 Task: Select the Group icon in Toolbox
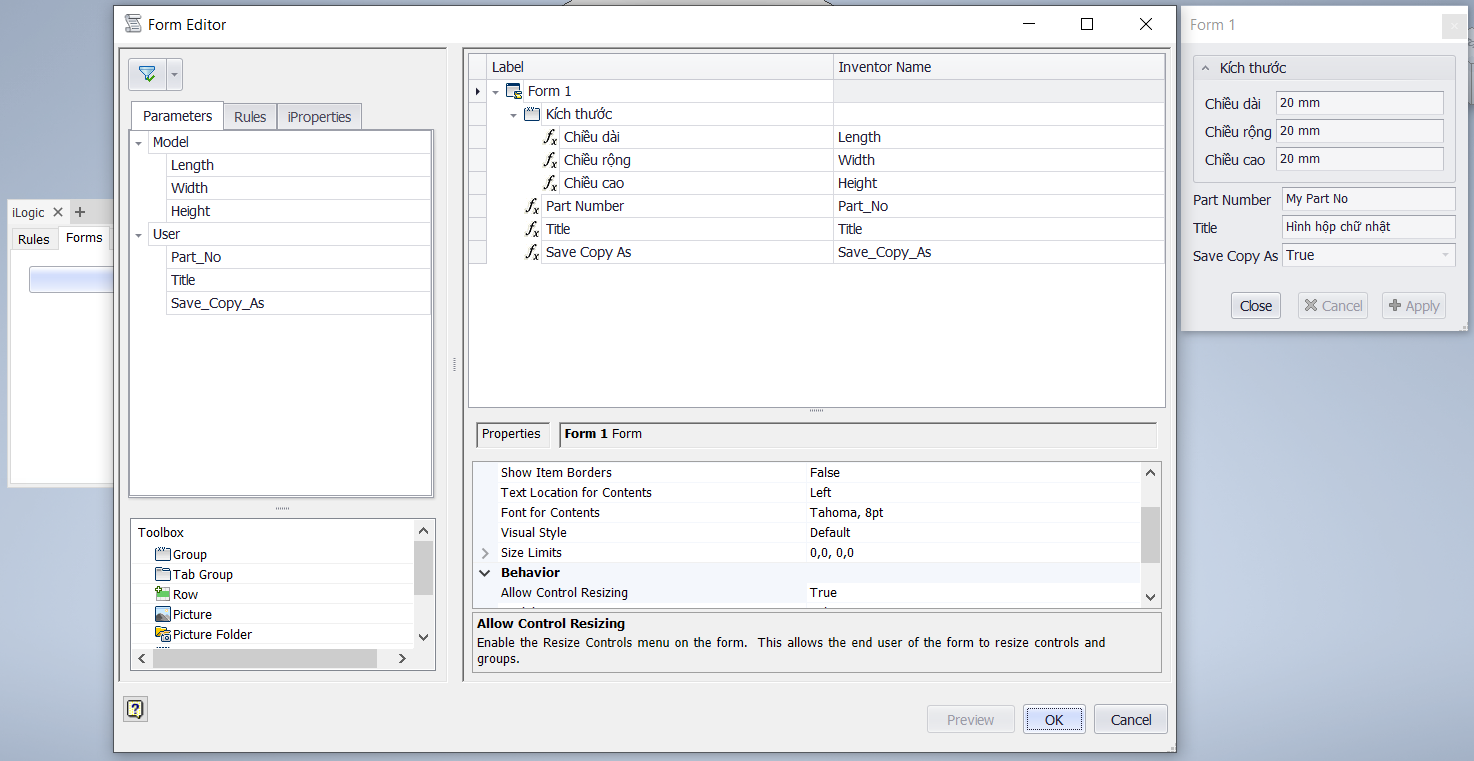pos(163,555)
